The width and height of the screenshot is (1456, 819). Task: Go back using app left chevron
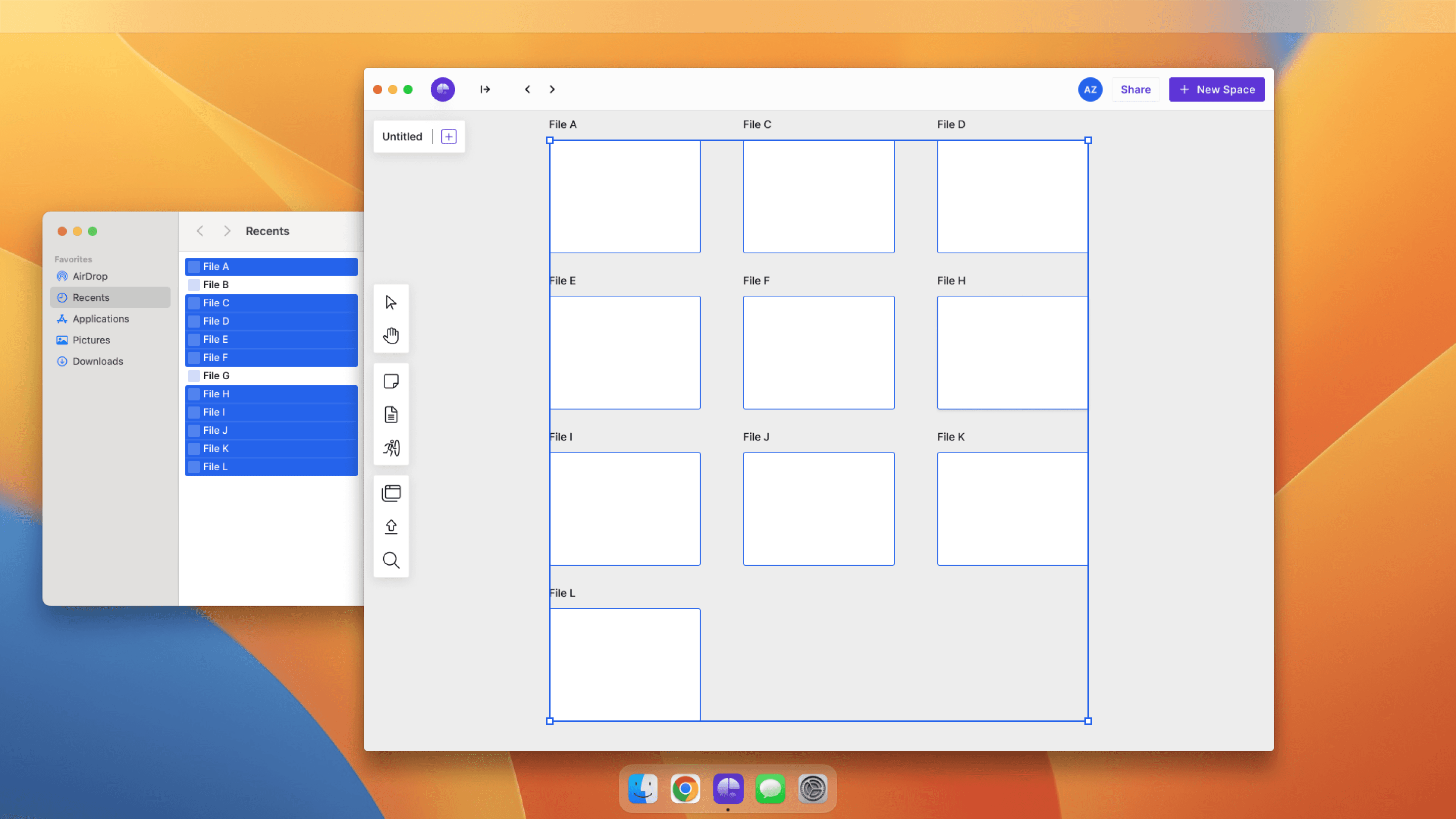pyautogui.click(x=527, y=89)
